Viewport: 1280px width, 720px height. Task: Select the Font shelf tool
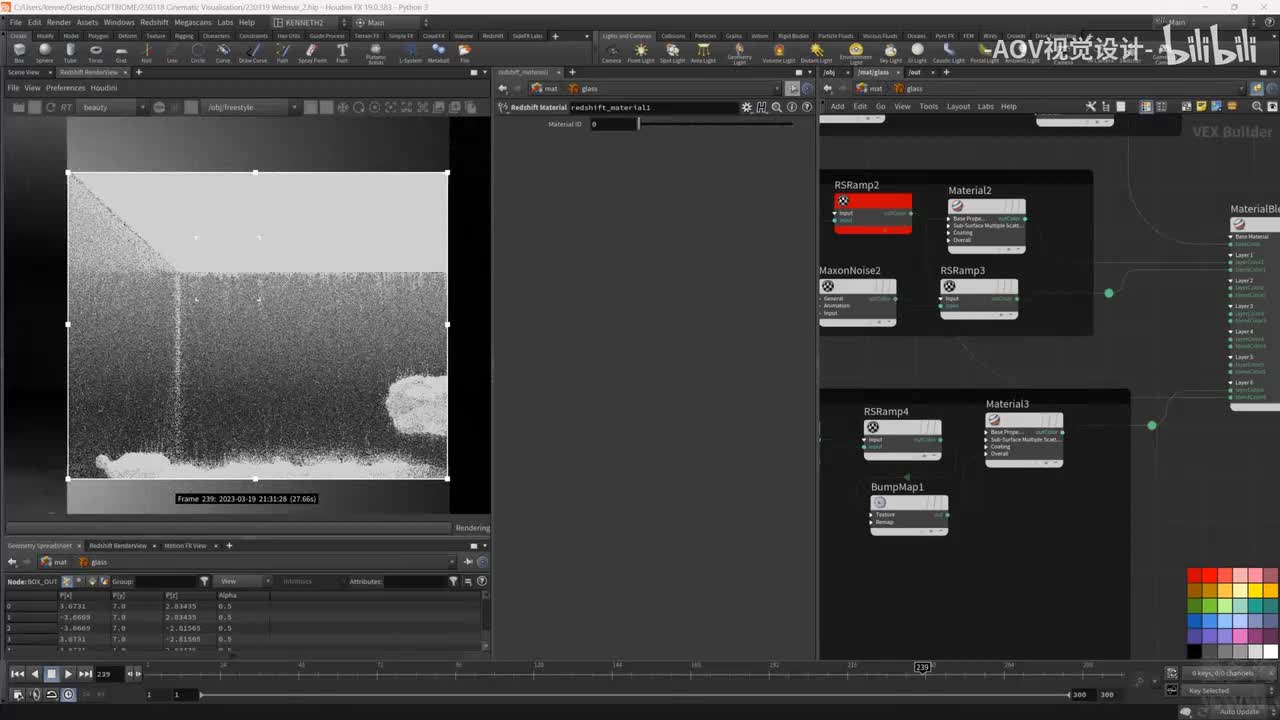[342, 52]
